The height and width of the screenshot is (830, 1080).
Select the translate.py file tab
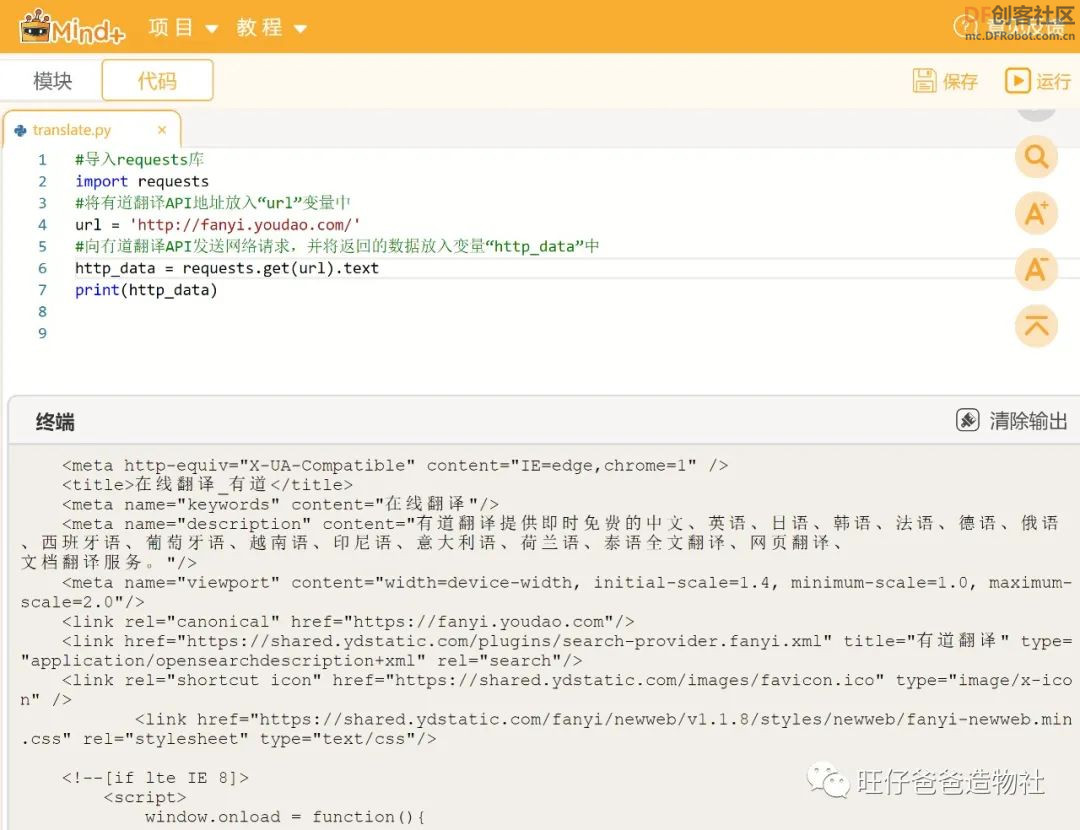pyautogui.click(x=92, y=129)
